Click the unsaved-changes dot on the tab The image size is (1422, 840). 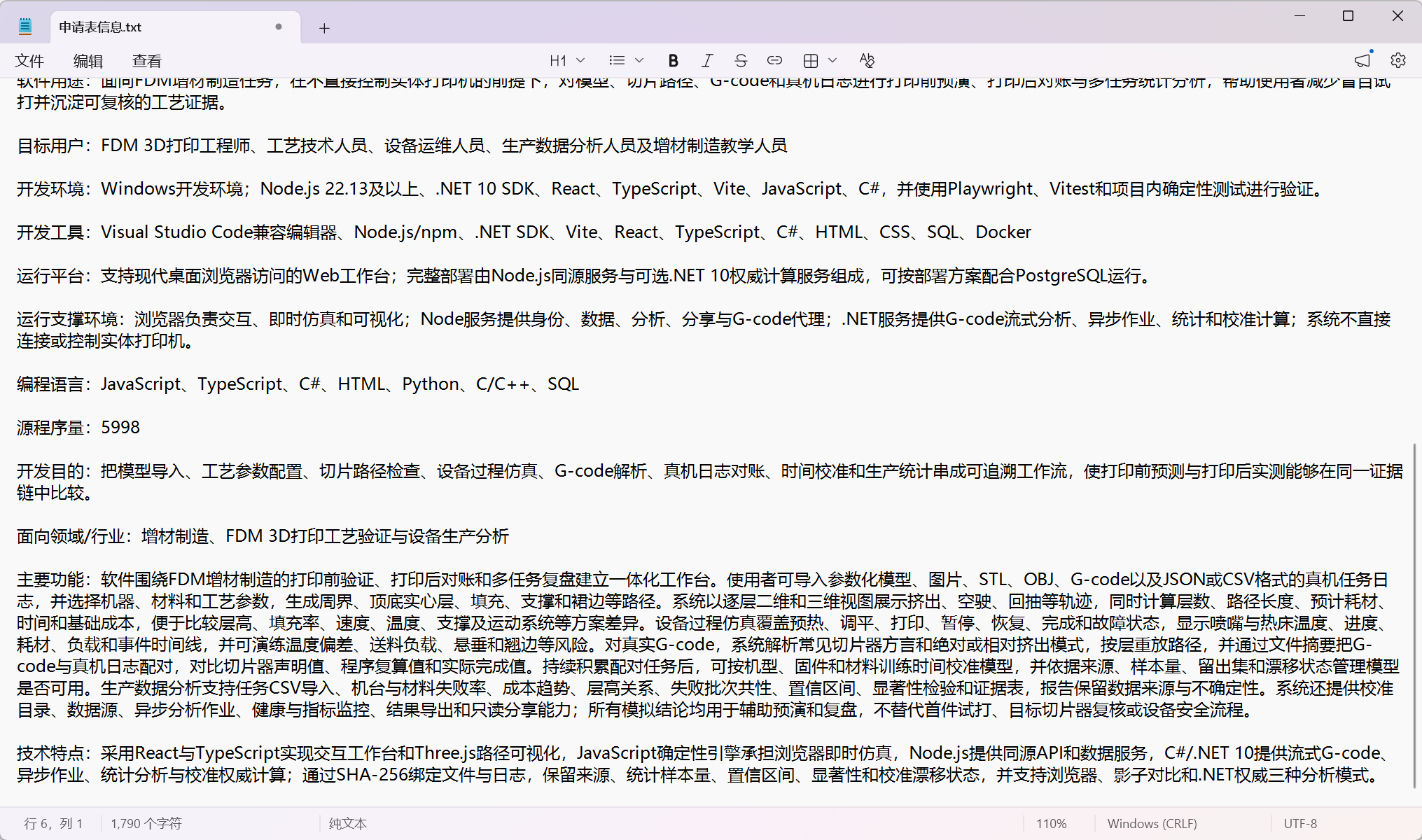279,27
